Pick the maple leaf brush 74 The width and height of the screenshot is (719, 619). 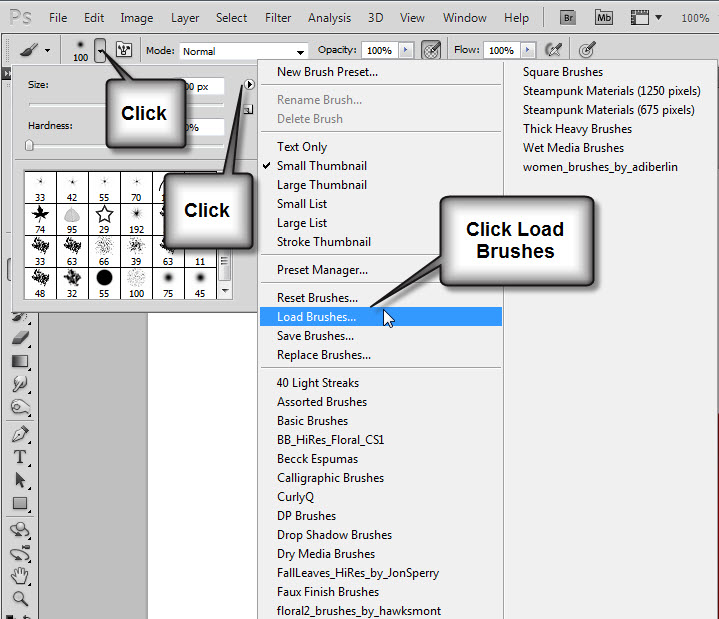[40, 219]
